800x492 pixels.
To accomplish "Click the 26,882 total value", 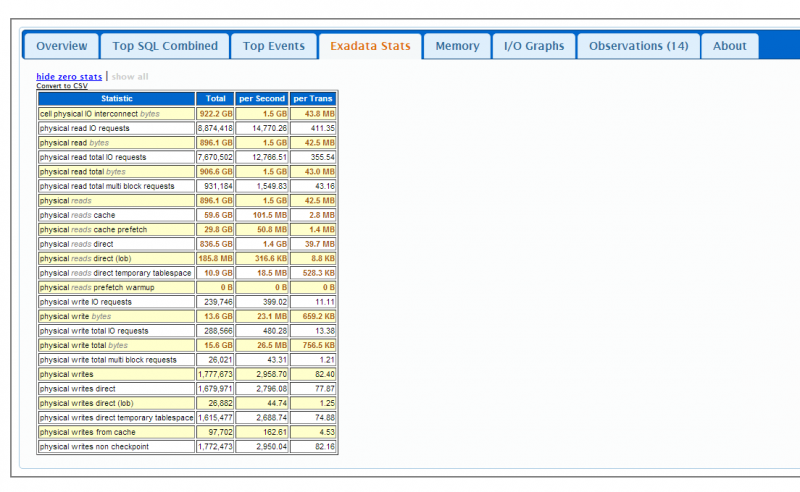I will click(220, 403).
